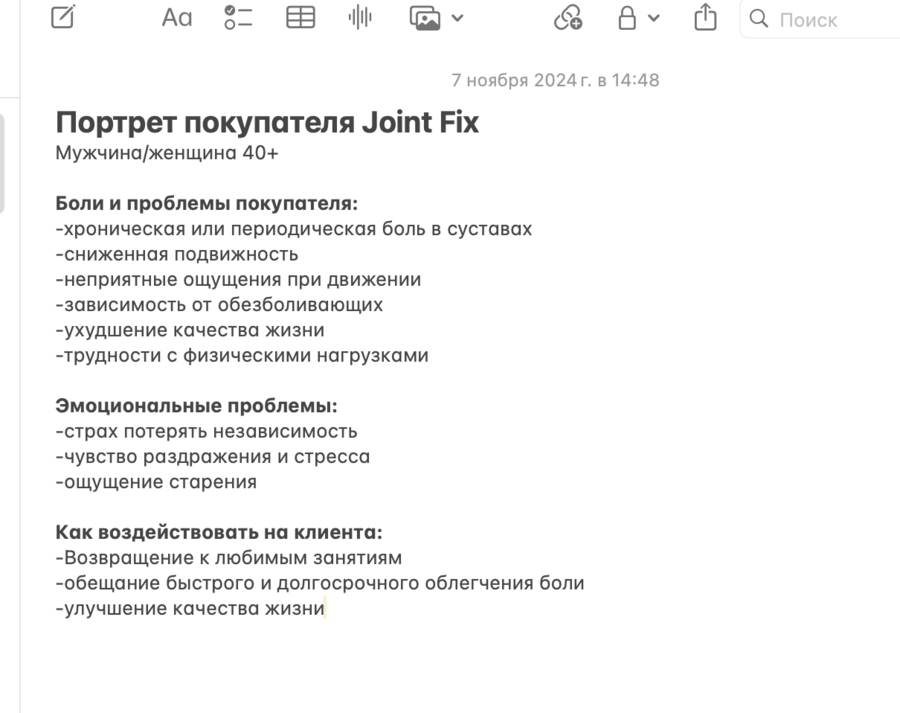Click the line -трудности с физическими нагрузками
The width and height of the screenshot is (900, 713).
point(242,355)
